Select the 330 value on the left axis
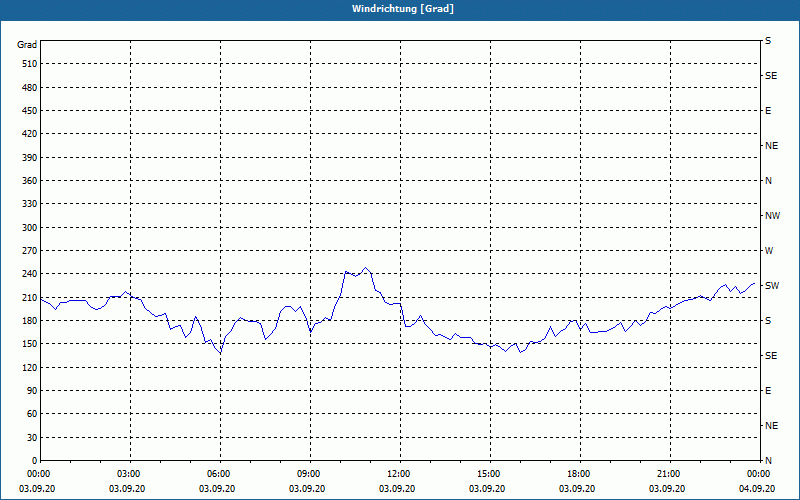This screenshot has height=500, width=800. 30,204
